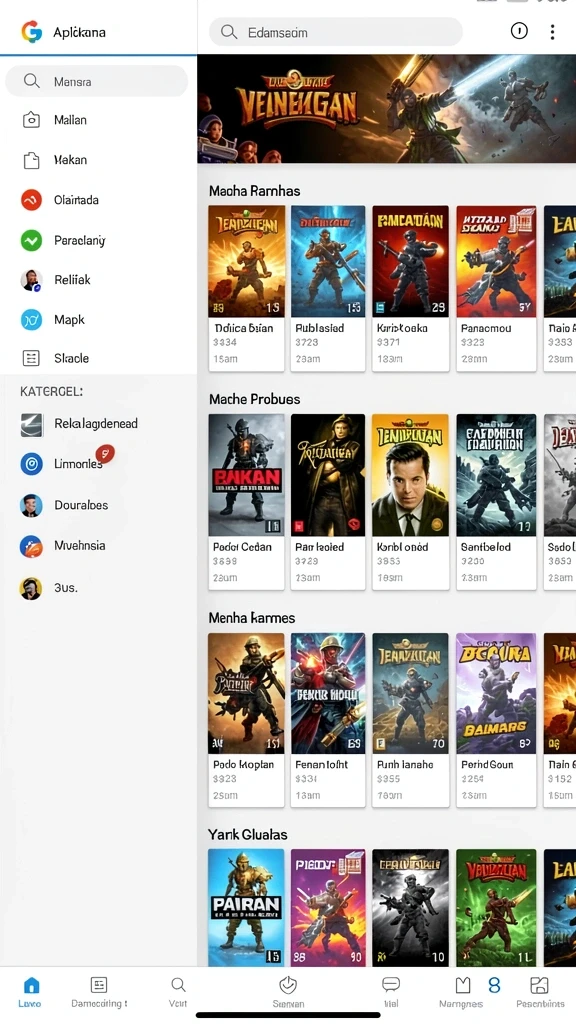Click the Perind Goun title text
This screenshot has width=576, height=1024.
tap(487, 764)
